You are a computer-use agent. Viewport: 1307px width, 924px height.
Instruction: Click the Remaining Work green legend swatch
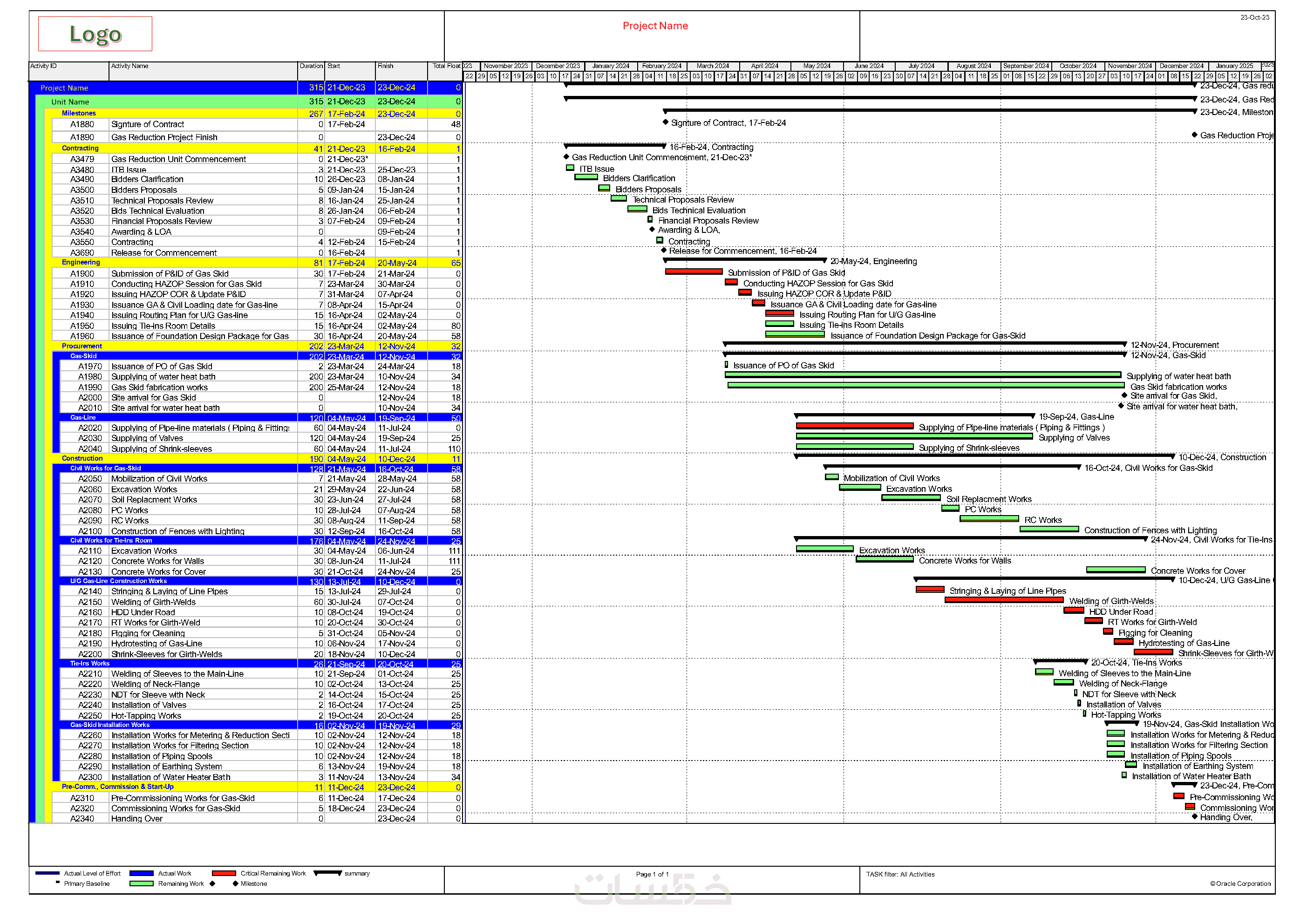coord(141,883)
